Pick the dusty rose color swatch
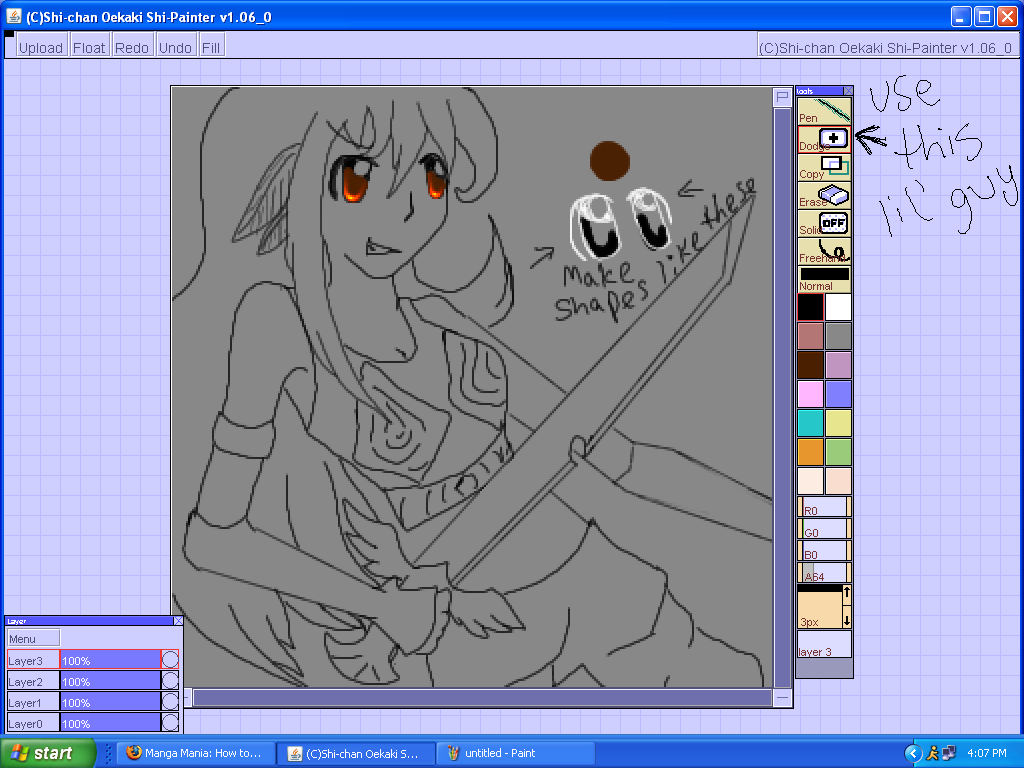Viewport: 1024px width, 768px height. pyautogui.click(x=810, y=336)
